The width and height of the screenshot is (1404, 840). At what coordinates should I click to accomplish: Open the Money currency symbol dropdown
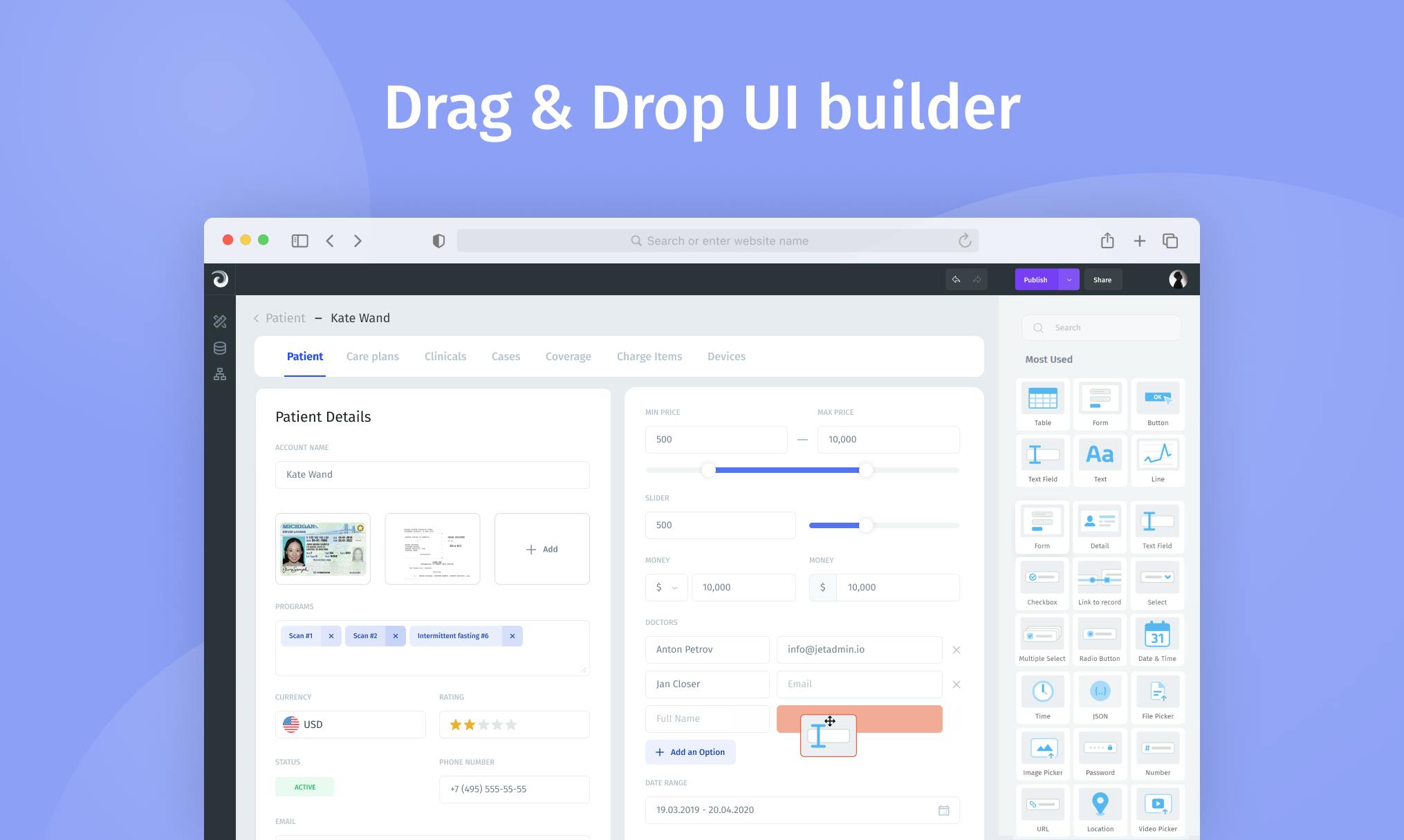[x=666, y=587]
